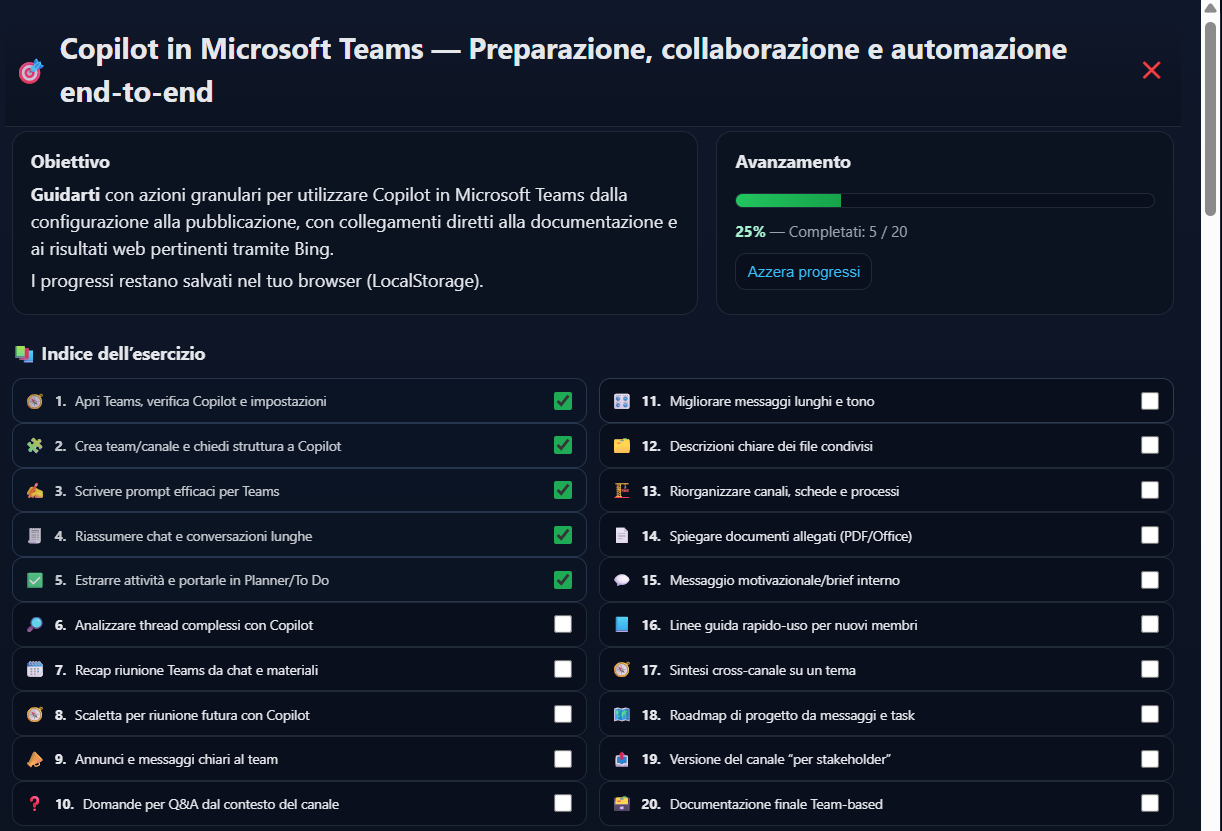1222x831 pixels.
Task: Click the Obiettivo heading
Action: click(x=70, y=161)
